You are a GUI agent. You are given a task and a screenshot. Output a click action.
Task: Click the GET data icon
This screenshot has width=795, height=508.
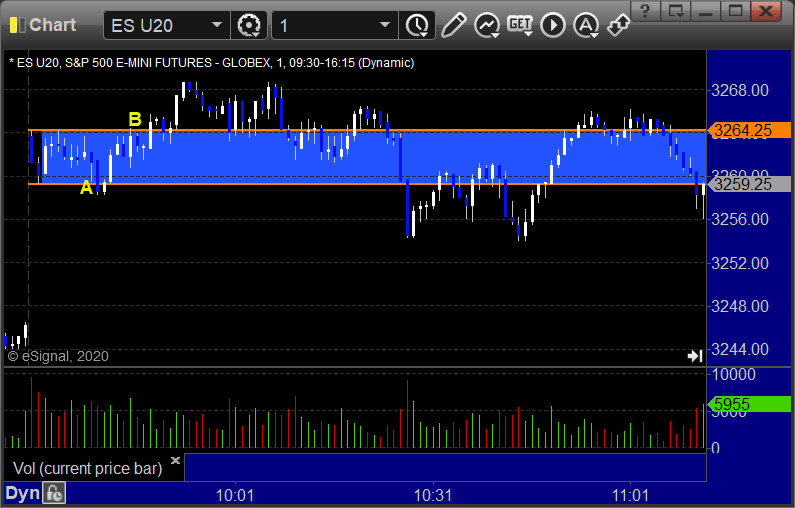point(520,25)
